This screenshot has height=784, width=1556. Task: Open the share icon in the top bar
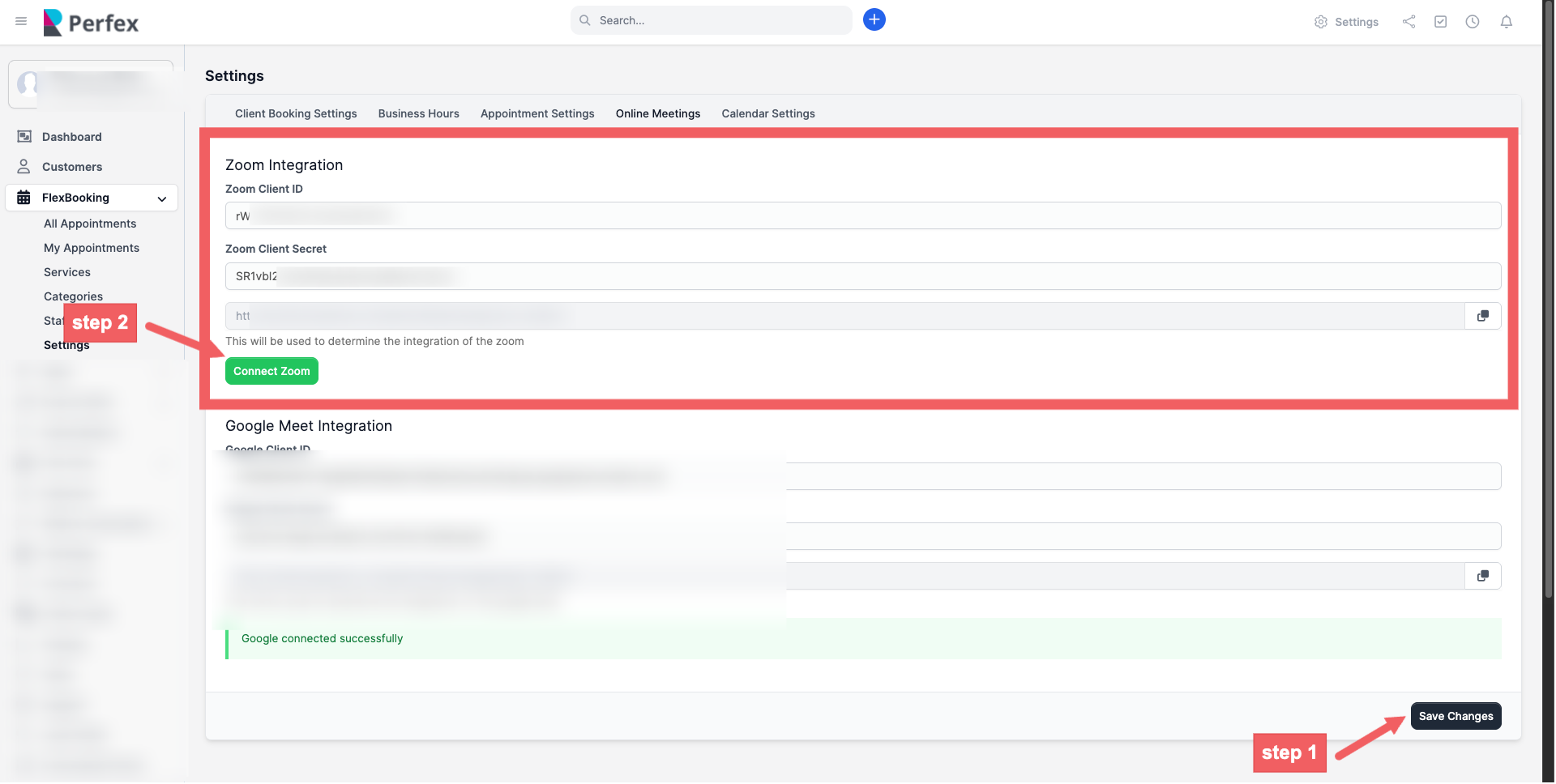point(1409,22)
